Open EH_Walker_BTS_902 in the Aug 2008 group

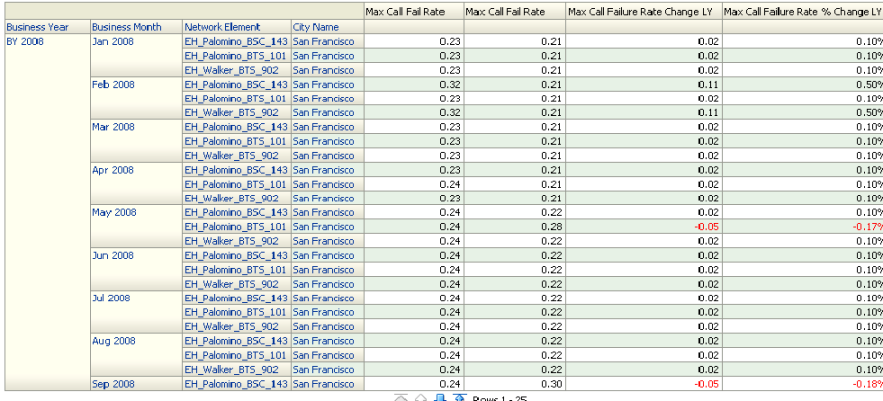[231, 369]
